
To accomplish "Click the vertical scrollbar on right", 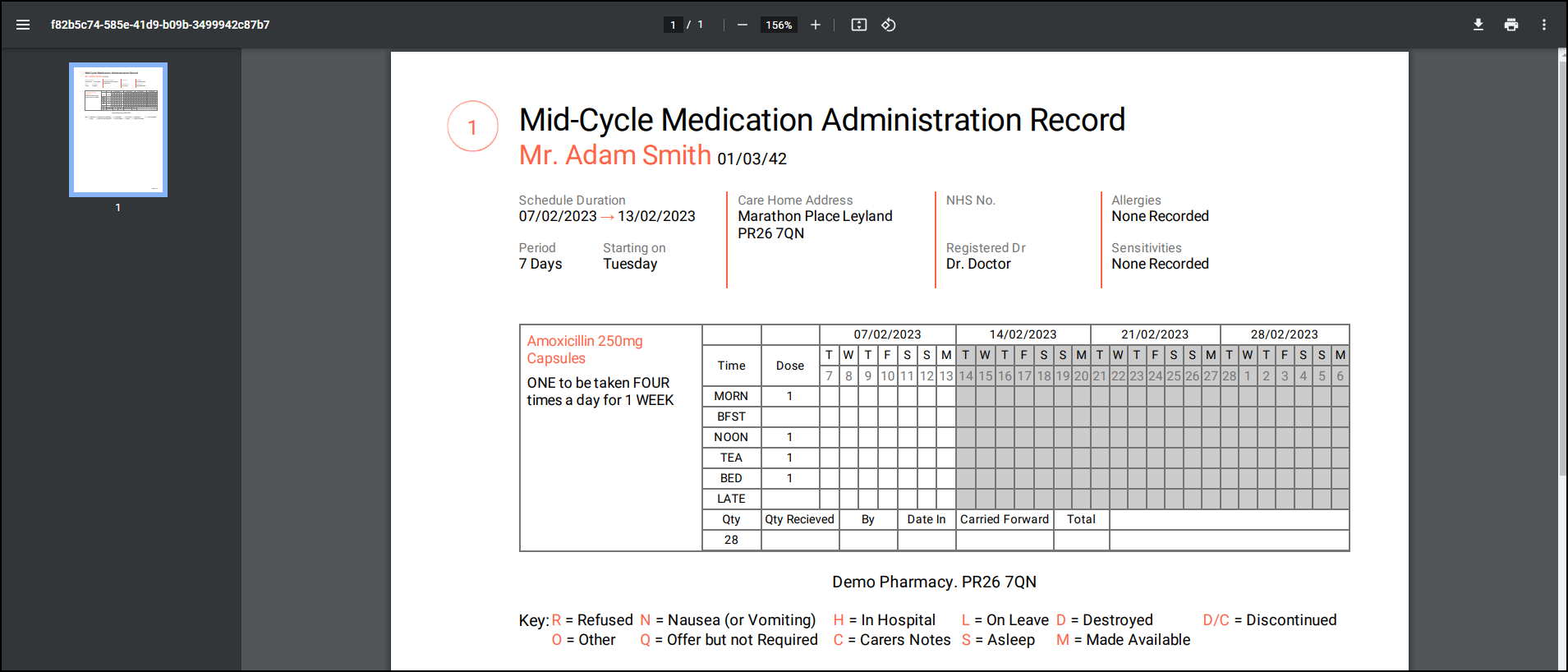I will coord(1562,263).
